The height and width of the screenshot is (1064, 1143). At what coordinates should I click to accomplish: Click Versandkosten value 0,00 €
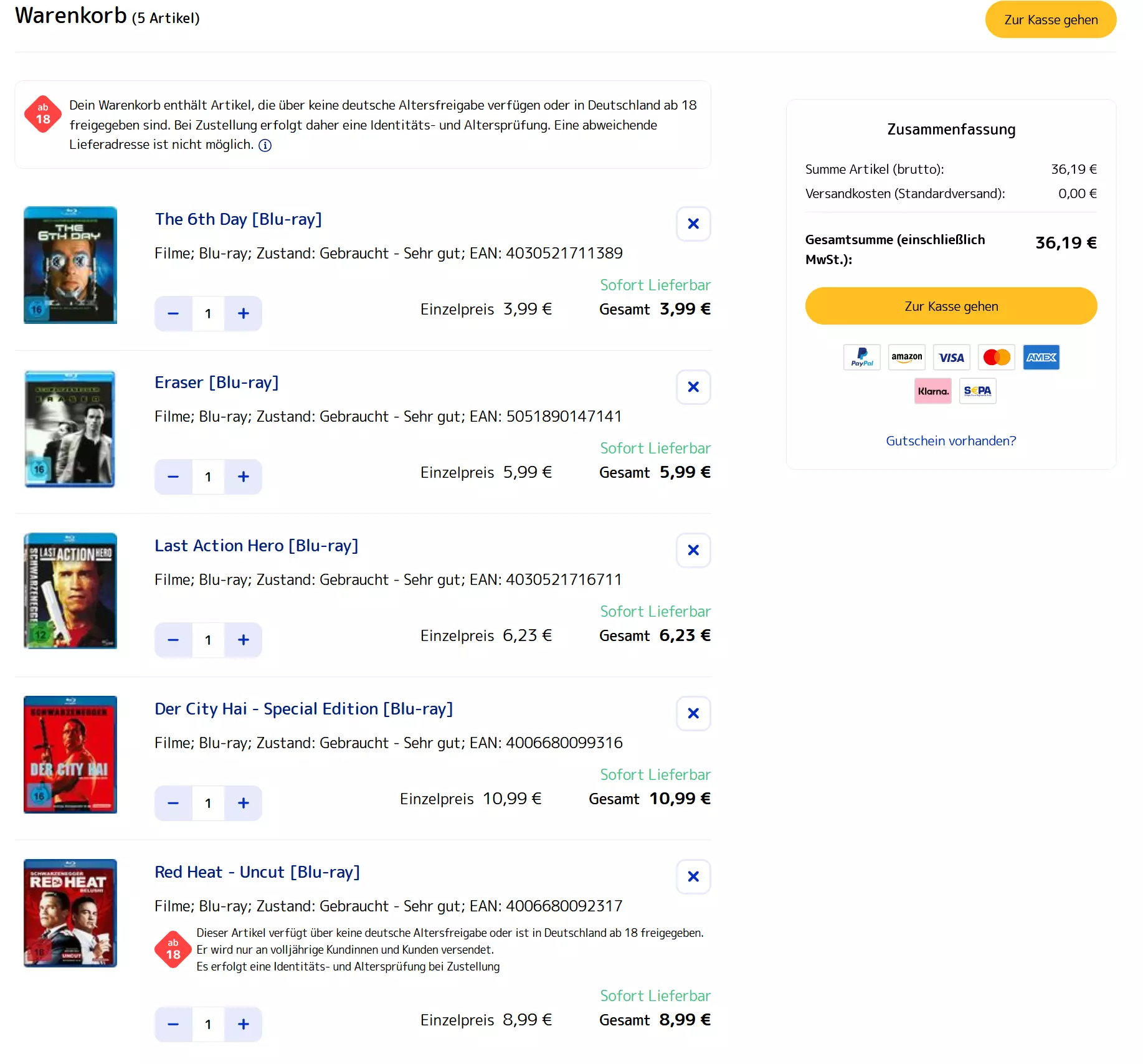coord(1078,194)
